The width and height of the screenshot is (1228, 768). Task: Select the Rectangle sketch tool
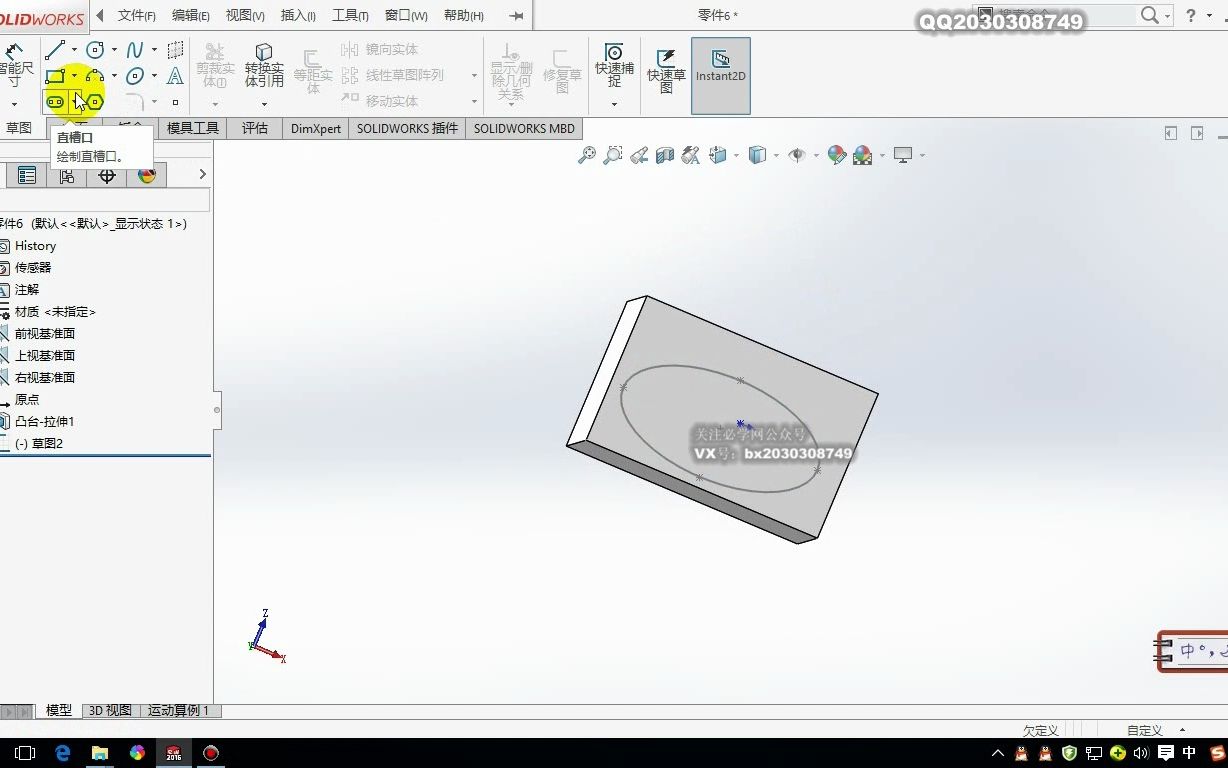(x=55, y=75)
